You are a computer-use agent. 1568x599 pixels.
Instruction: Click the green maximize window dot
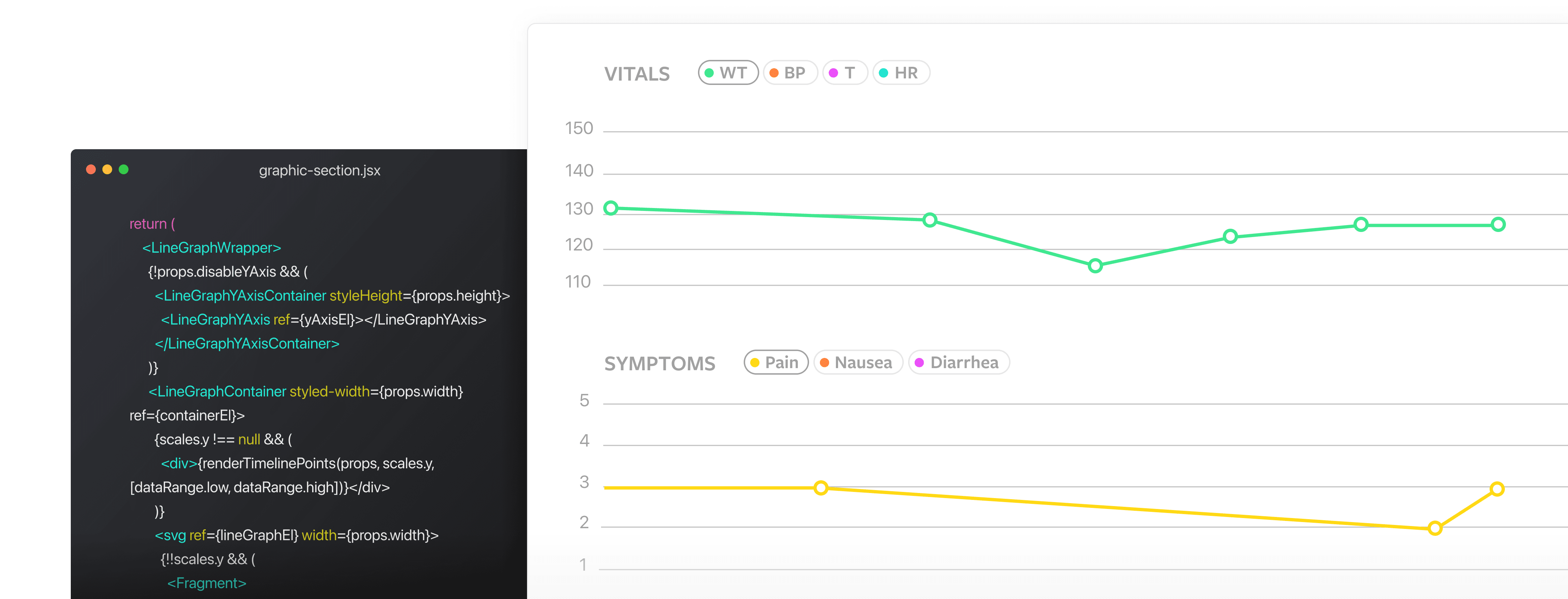123,169
